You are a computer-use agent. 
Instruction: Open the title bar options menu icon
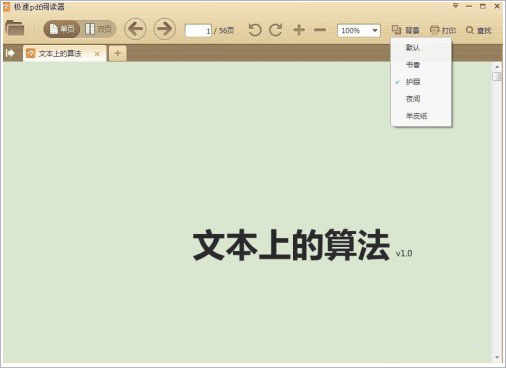[455, 6]
